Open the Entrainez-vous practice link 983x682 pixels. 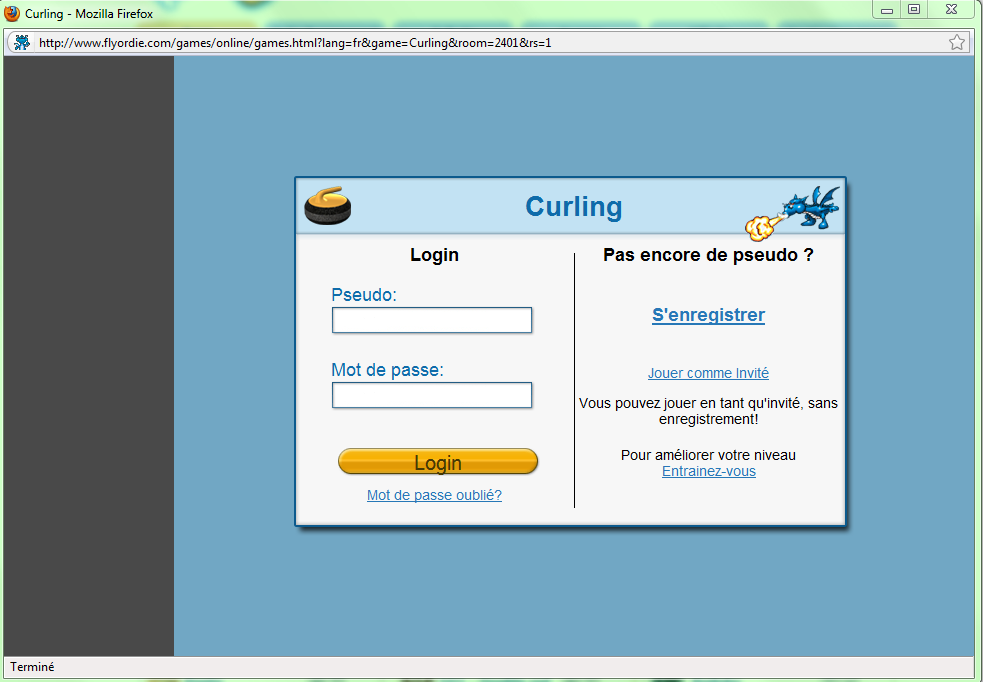[x=709, y=471]
